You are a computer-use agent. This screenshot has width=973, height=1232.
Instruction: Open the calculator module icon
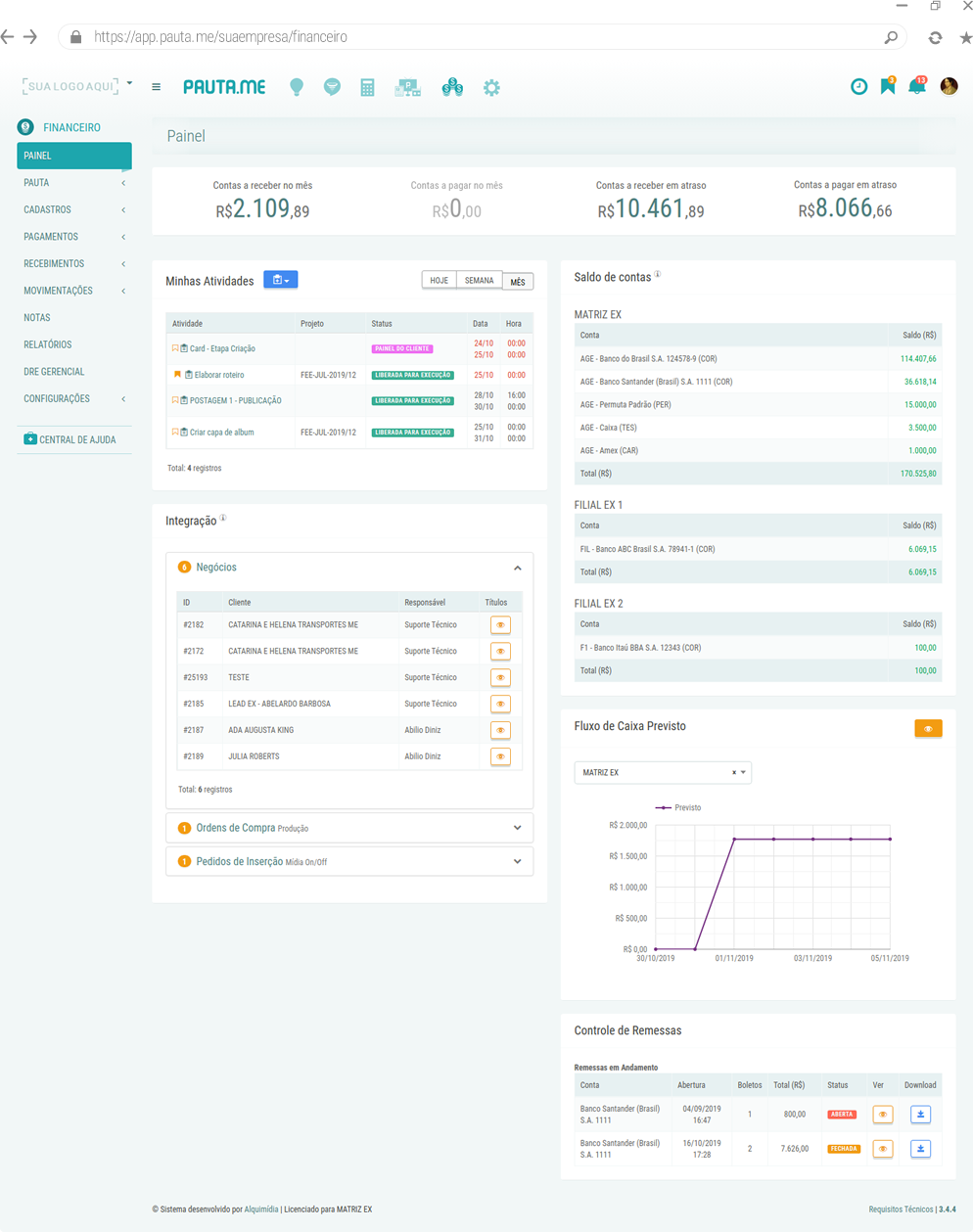367,87
